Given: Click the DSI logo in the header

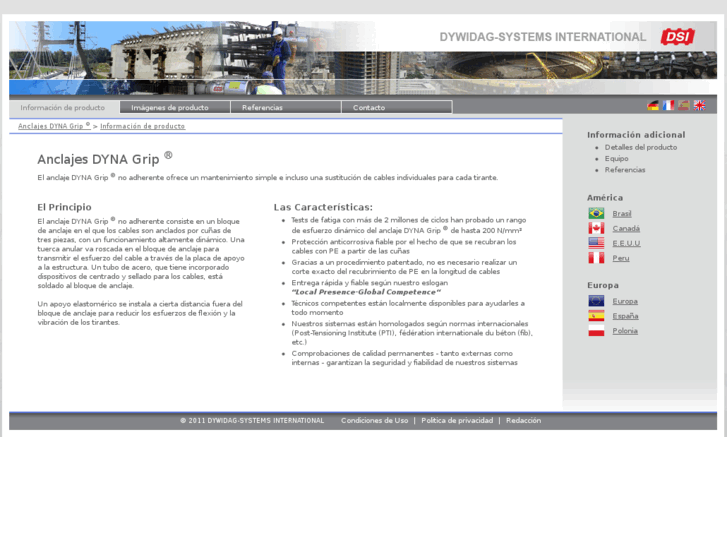Looking at the screenshot, I should tap(678, 37).
